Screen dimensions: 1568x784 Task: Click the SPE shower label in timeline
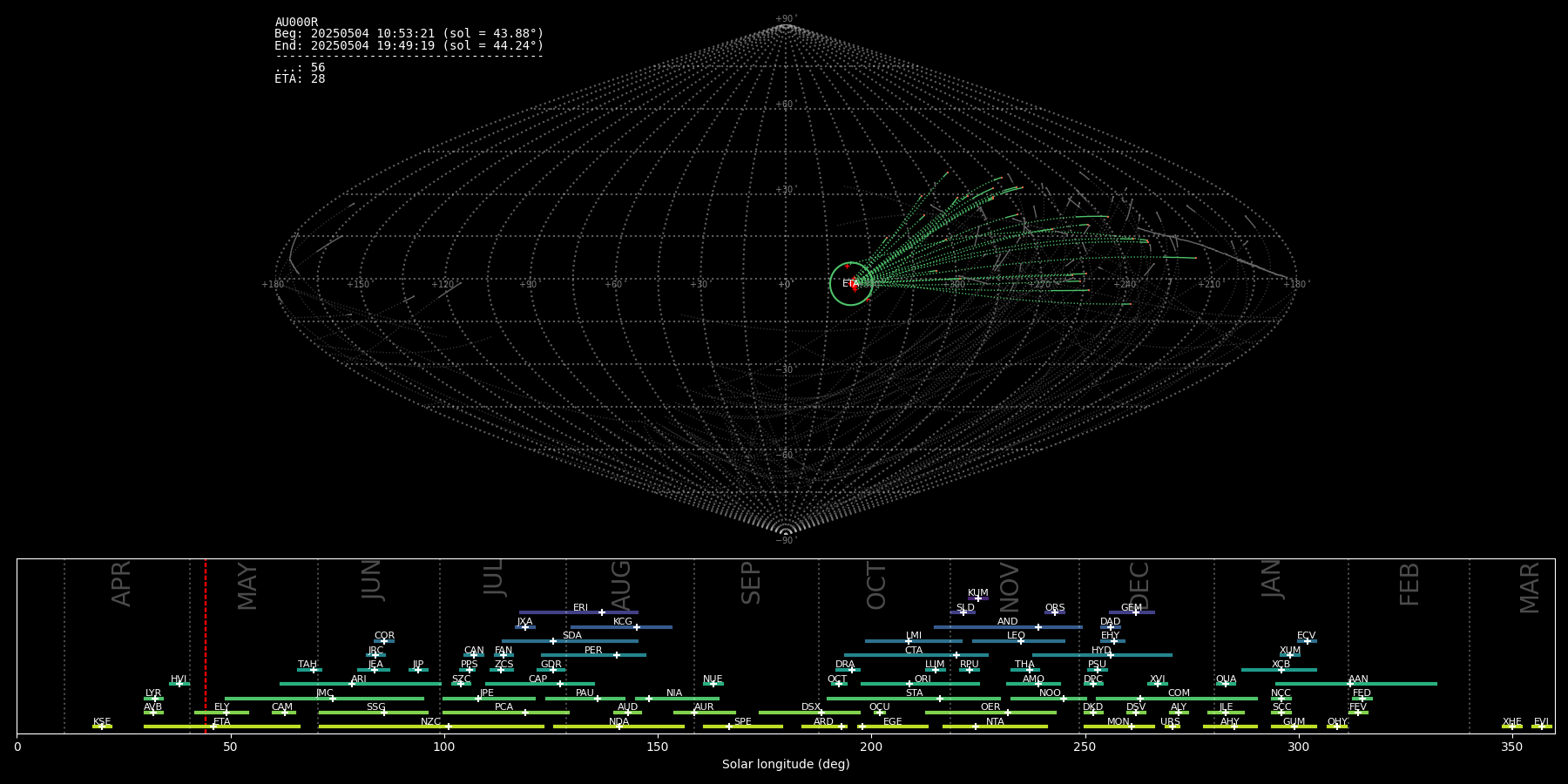[742, 722]
